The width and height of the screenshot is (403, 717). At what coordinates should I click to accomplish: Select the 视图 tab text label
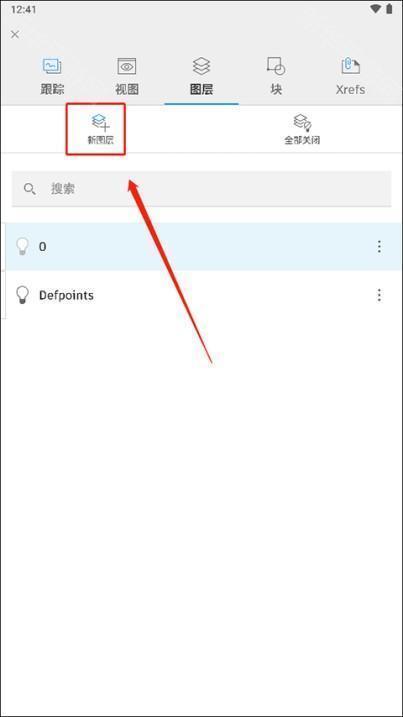point(127,89)
